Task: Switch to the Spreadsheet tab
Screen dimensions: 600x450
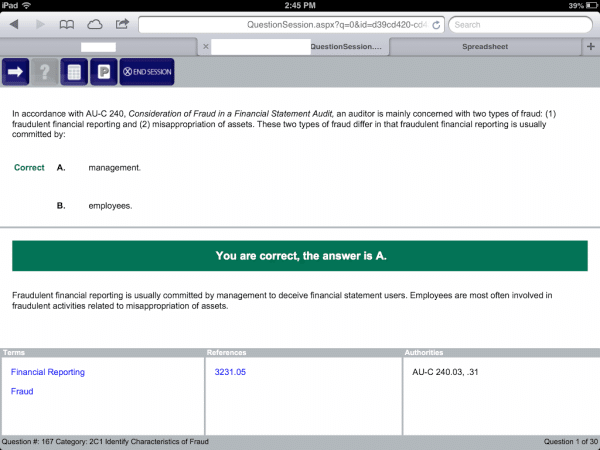Action: pyautogui.click(x=485, y=47)
